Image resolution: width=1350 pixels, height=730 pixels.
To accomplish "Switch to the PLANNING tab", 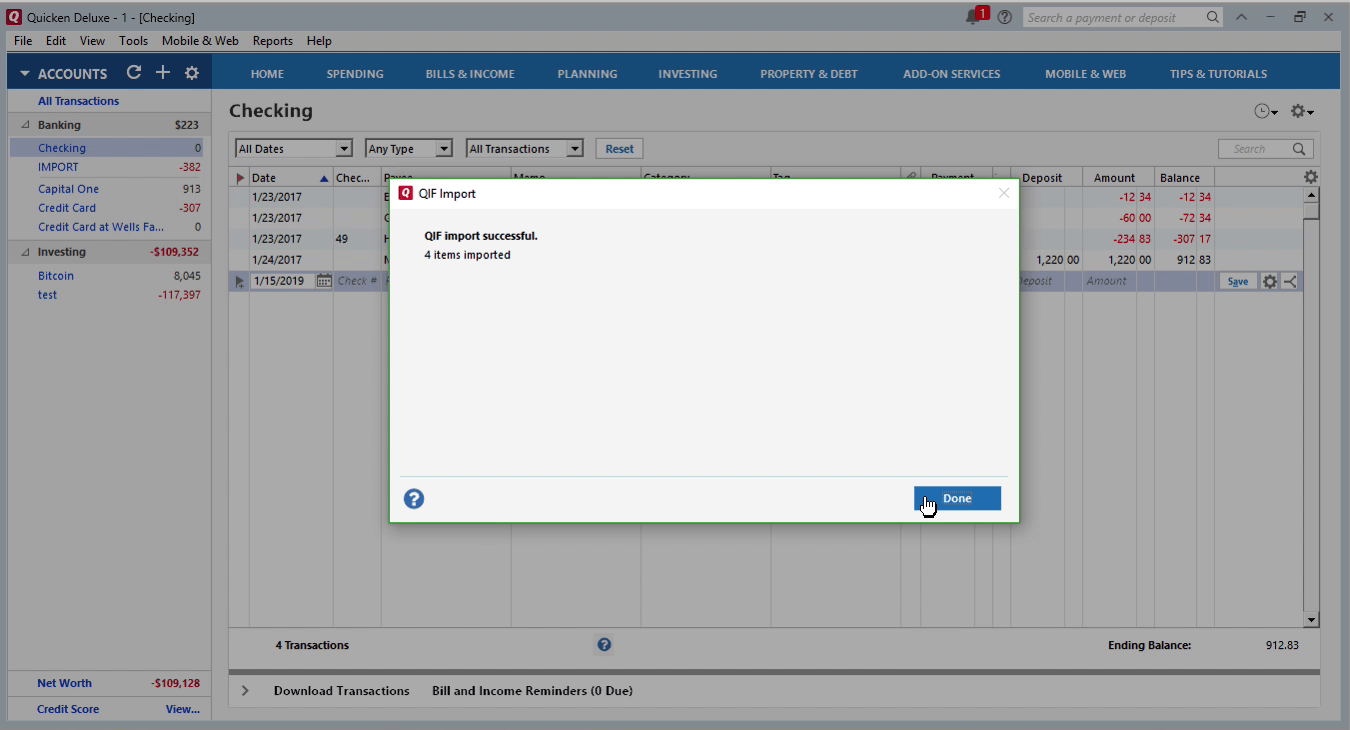I will click(x=587, y=74).
